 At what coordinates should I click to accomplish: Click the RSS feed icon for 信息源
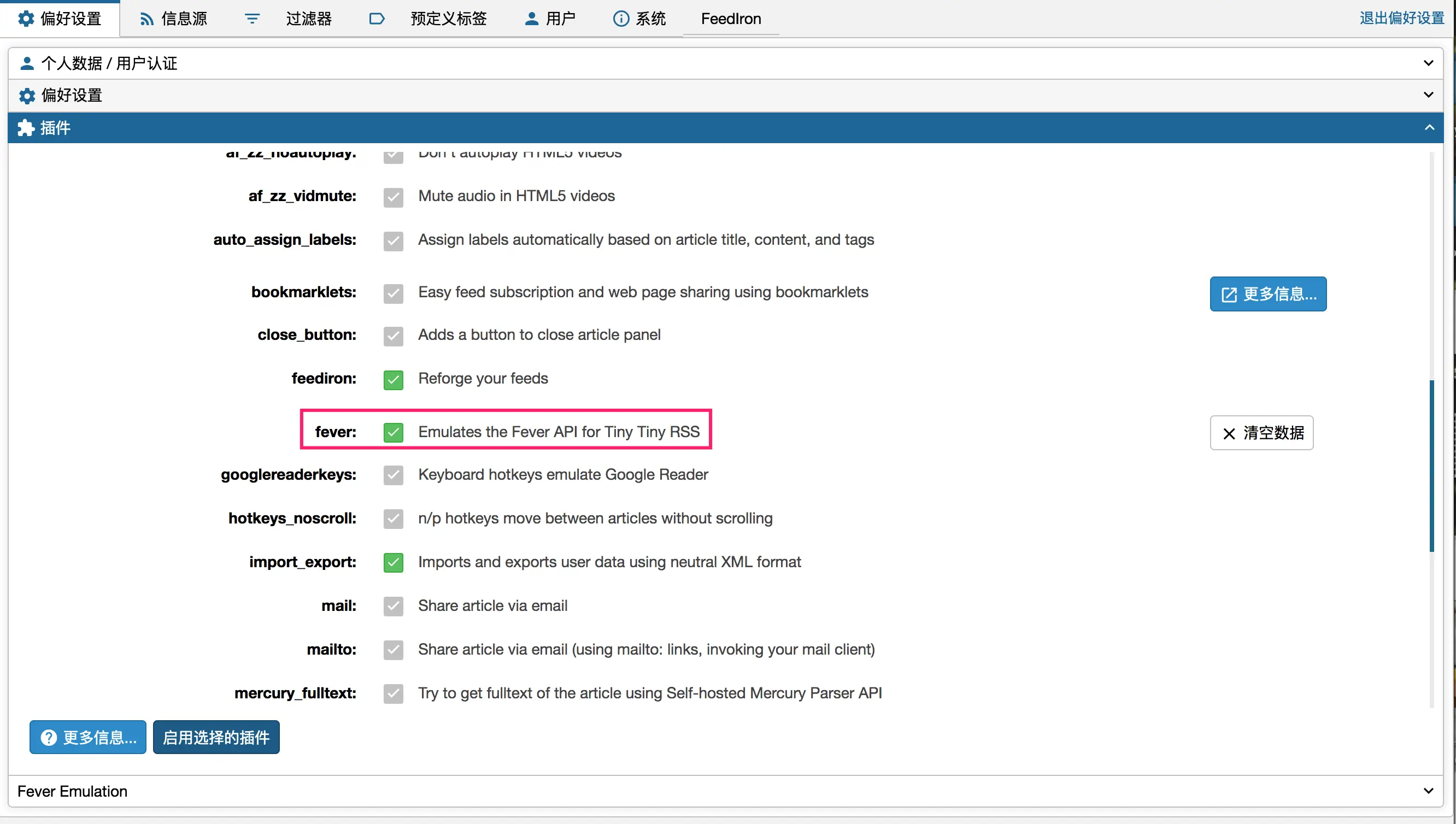pyautogui.click(x=146, y=19)
